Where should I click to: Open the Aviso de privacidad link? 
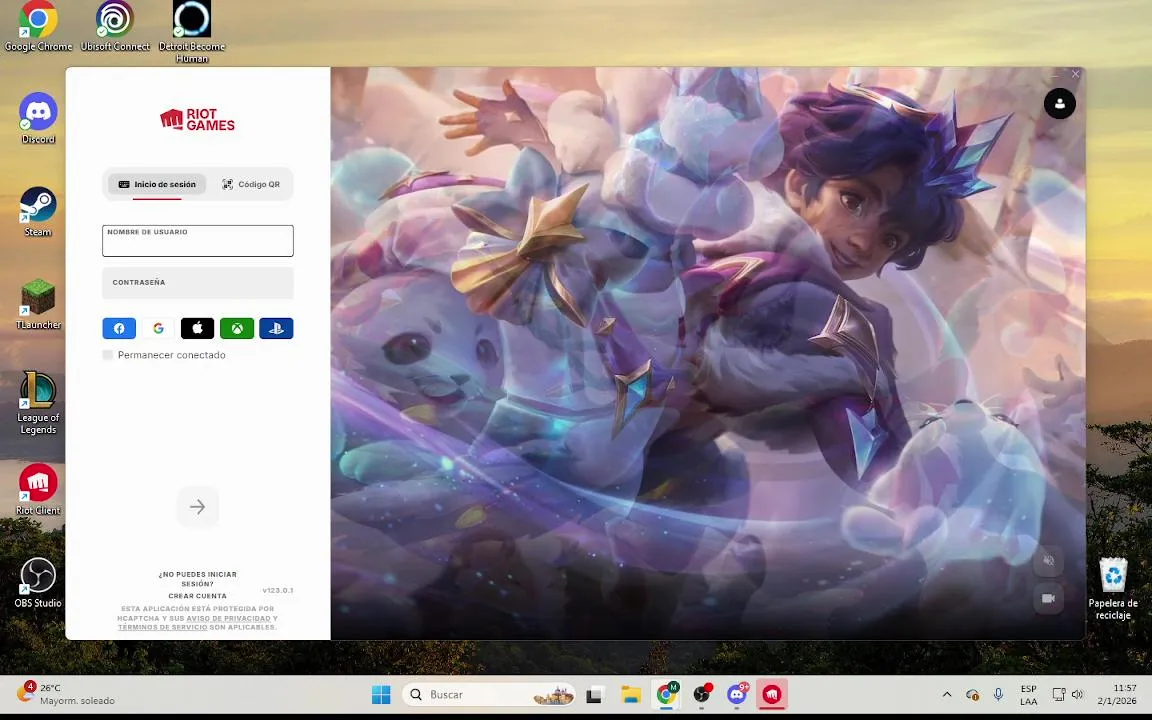[x=228, y=619]
